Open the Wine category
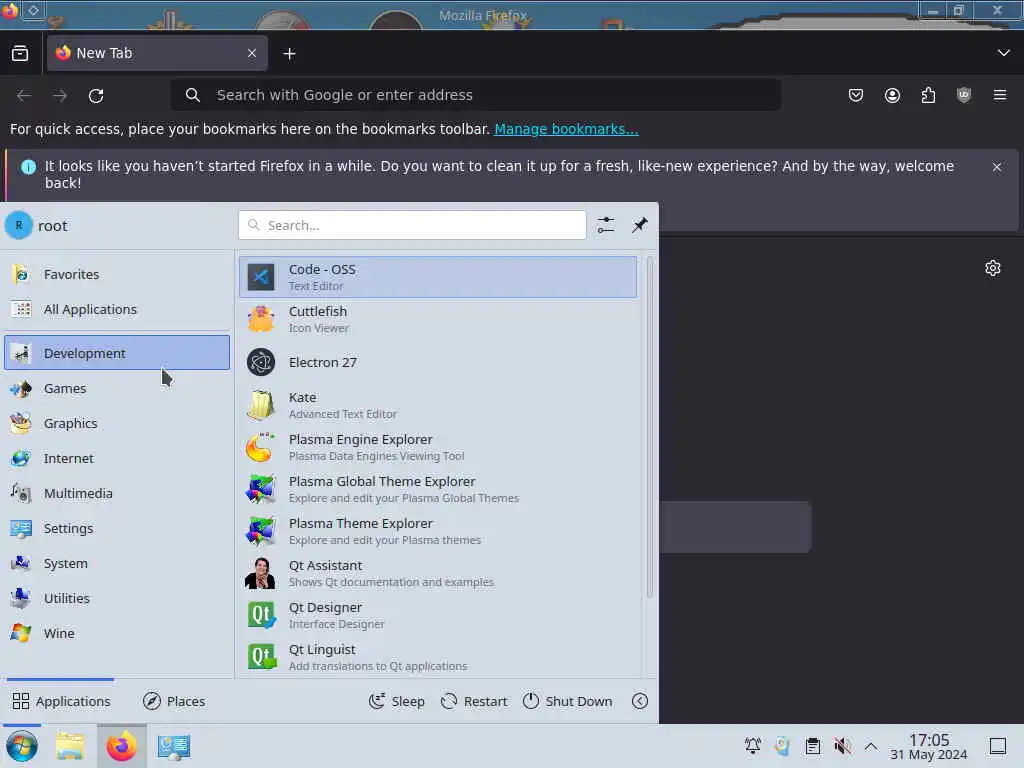The height and width of the screenshot is (768, 1024). tap(117, 633)
